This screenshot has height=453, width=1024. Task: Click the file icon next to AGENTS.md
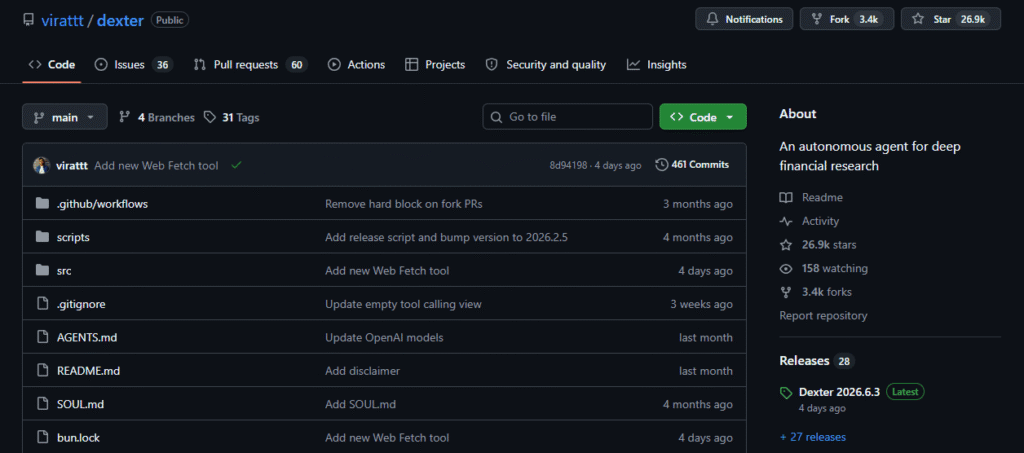pyautogui.click(x=42, y=337)
